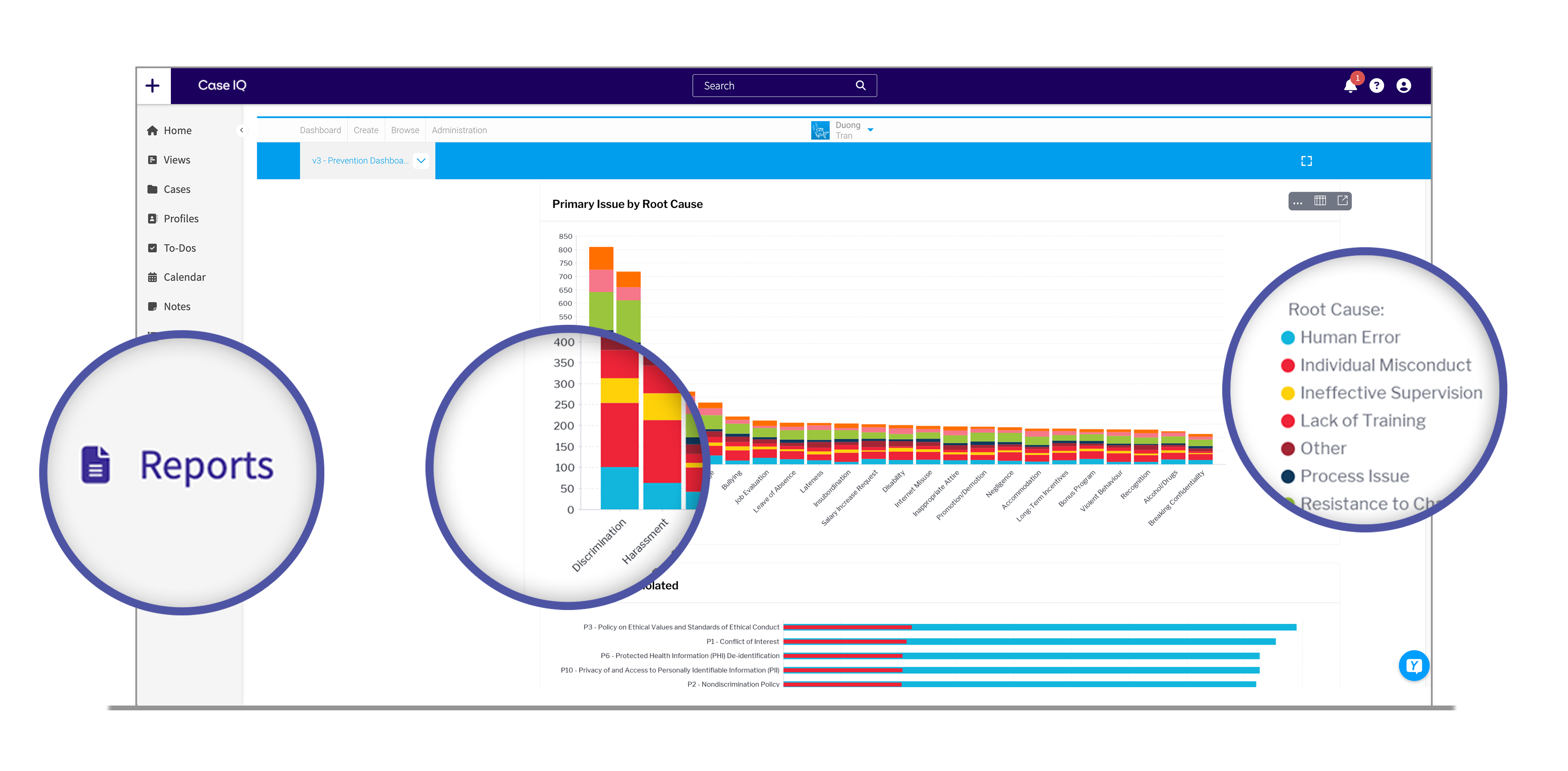The width and height of the screenshot is (1568, 771).
Task: Select the Browse menu tab
Action: 405,130
